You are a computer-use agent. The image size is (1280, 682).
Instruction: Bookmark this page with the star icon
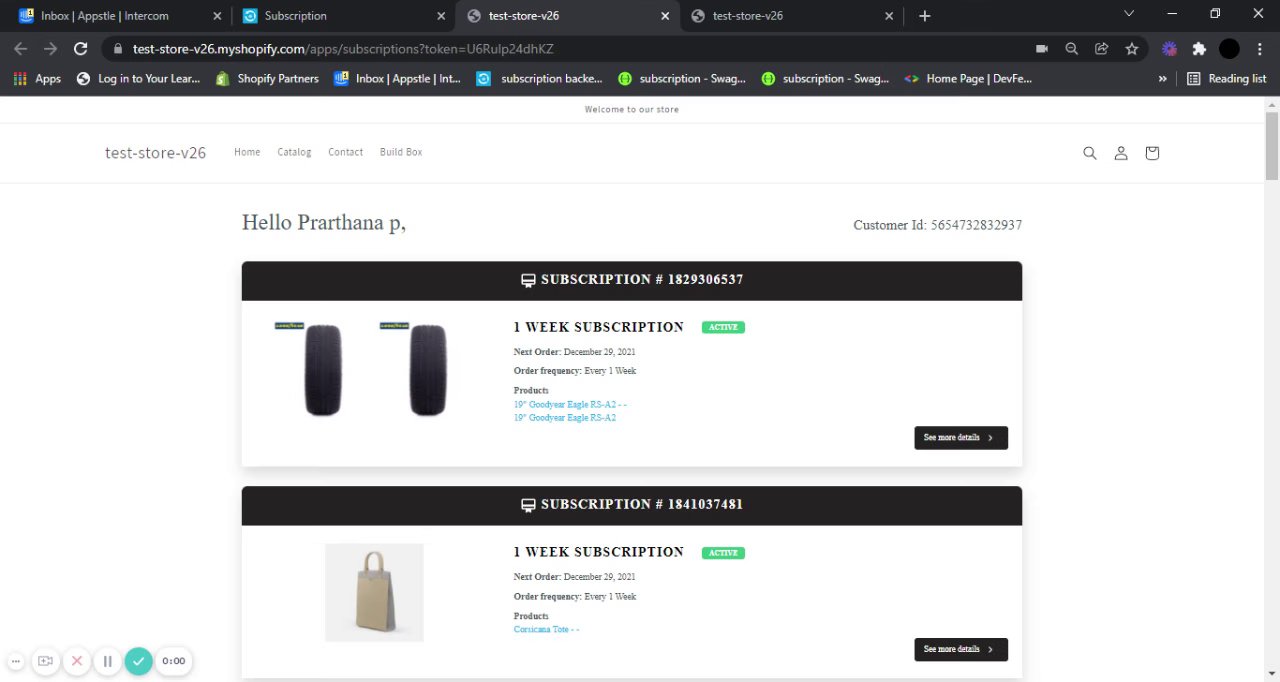(1132, 48)
